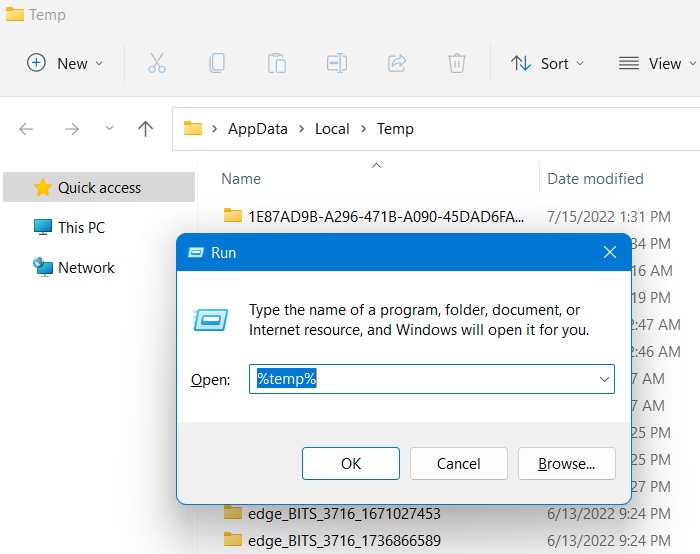Expand chevron between AppData and Local
This screenshot has height=554, width=700.
[302, 129]
